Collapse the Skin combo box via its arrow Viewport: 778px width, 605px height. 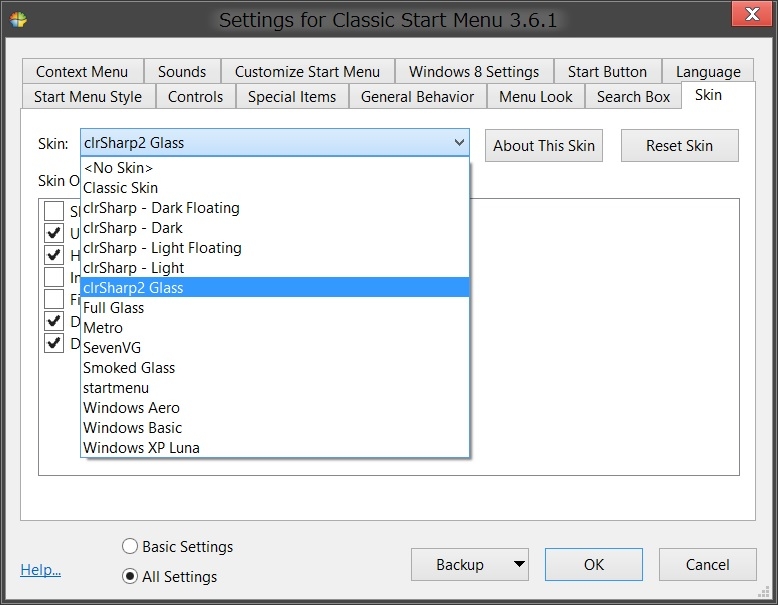click(x=459, y=143)
